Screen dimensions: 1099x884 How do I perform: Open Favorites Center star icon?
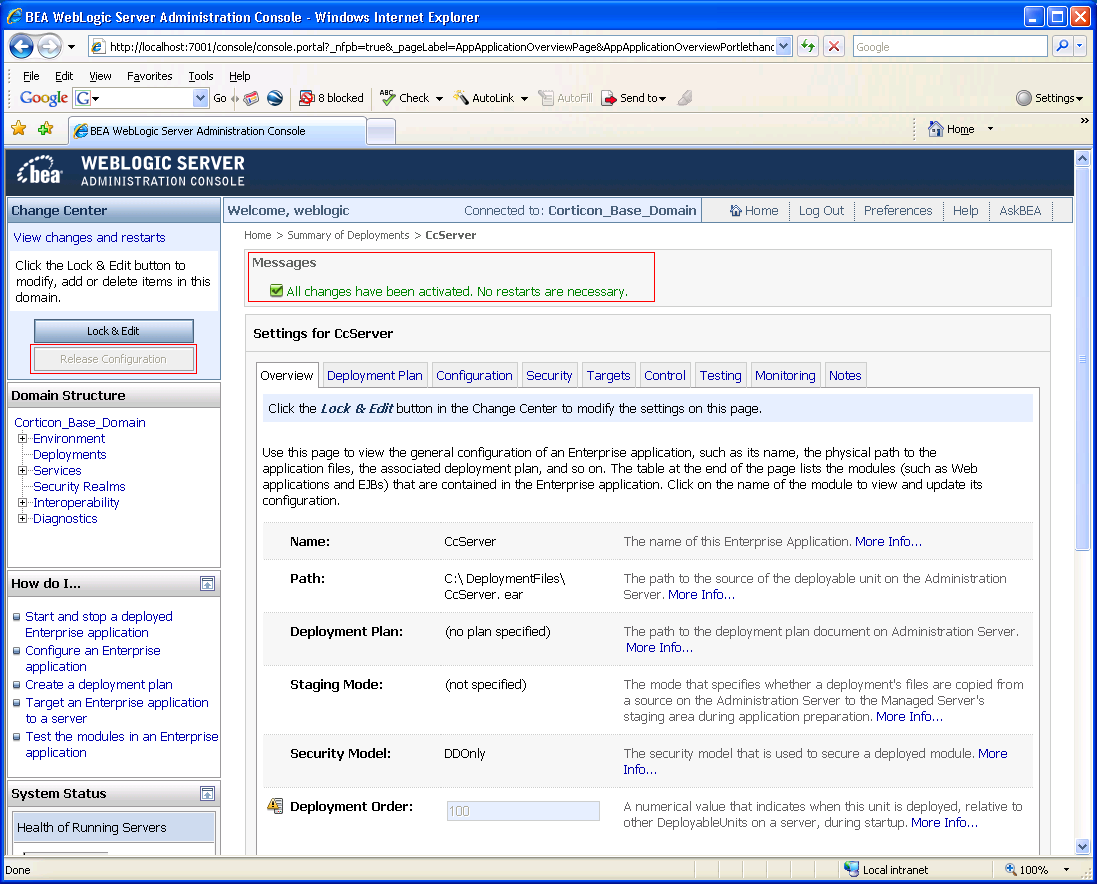pos(19,128)
